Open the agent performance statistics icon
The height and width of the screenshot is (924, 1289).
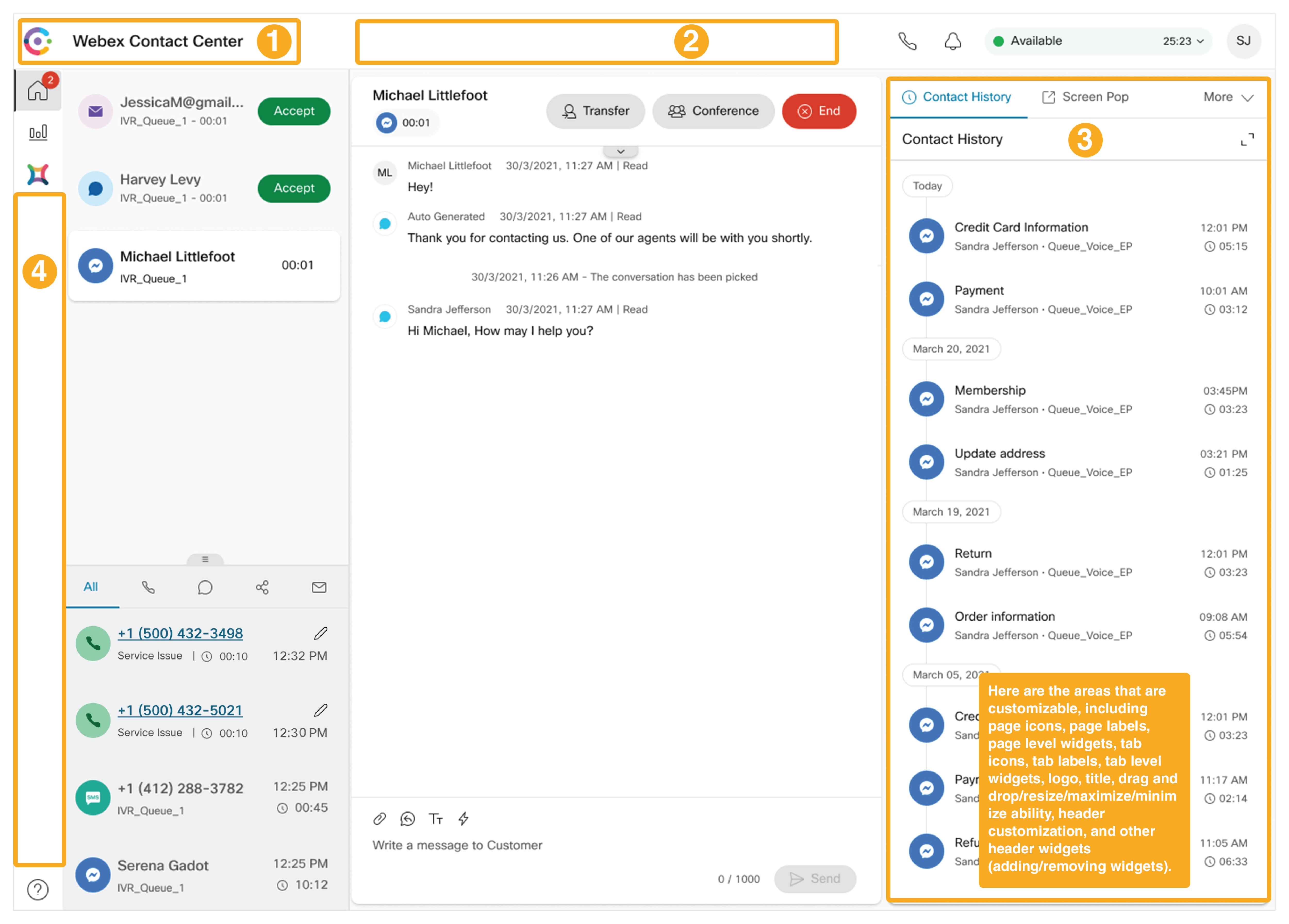click(x=38, y=132)
